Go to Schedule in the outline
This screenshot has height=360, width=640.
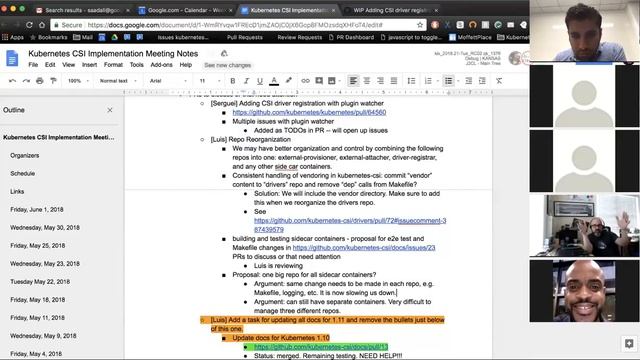click(22, 173)
